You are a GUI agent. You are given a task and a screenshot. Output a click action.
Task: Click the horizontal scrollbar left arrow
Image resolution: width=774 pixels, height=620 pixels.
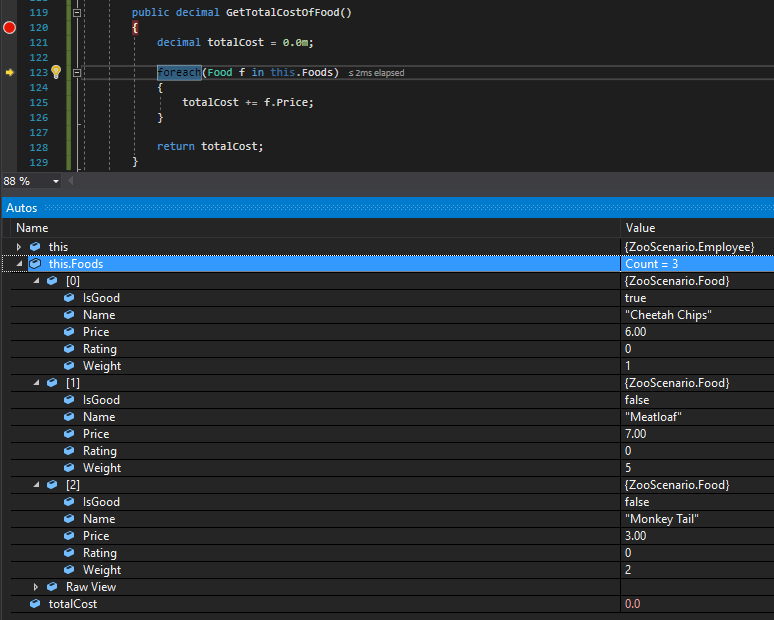coord(71,181)
